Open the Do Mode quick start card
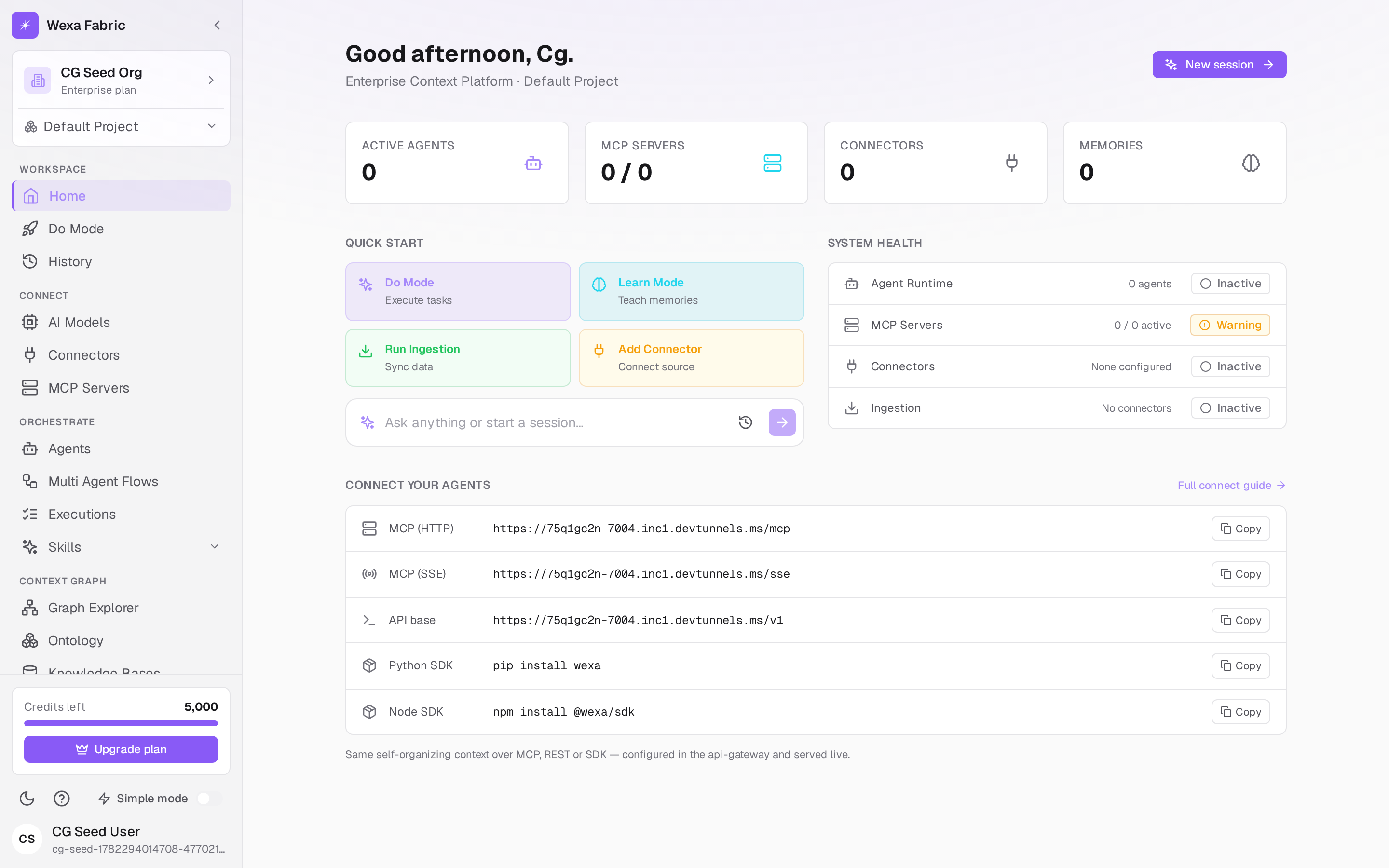This screenshot has width=1389, height=868. (458, 292)
